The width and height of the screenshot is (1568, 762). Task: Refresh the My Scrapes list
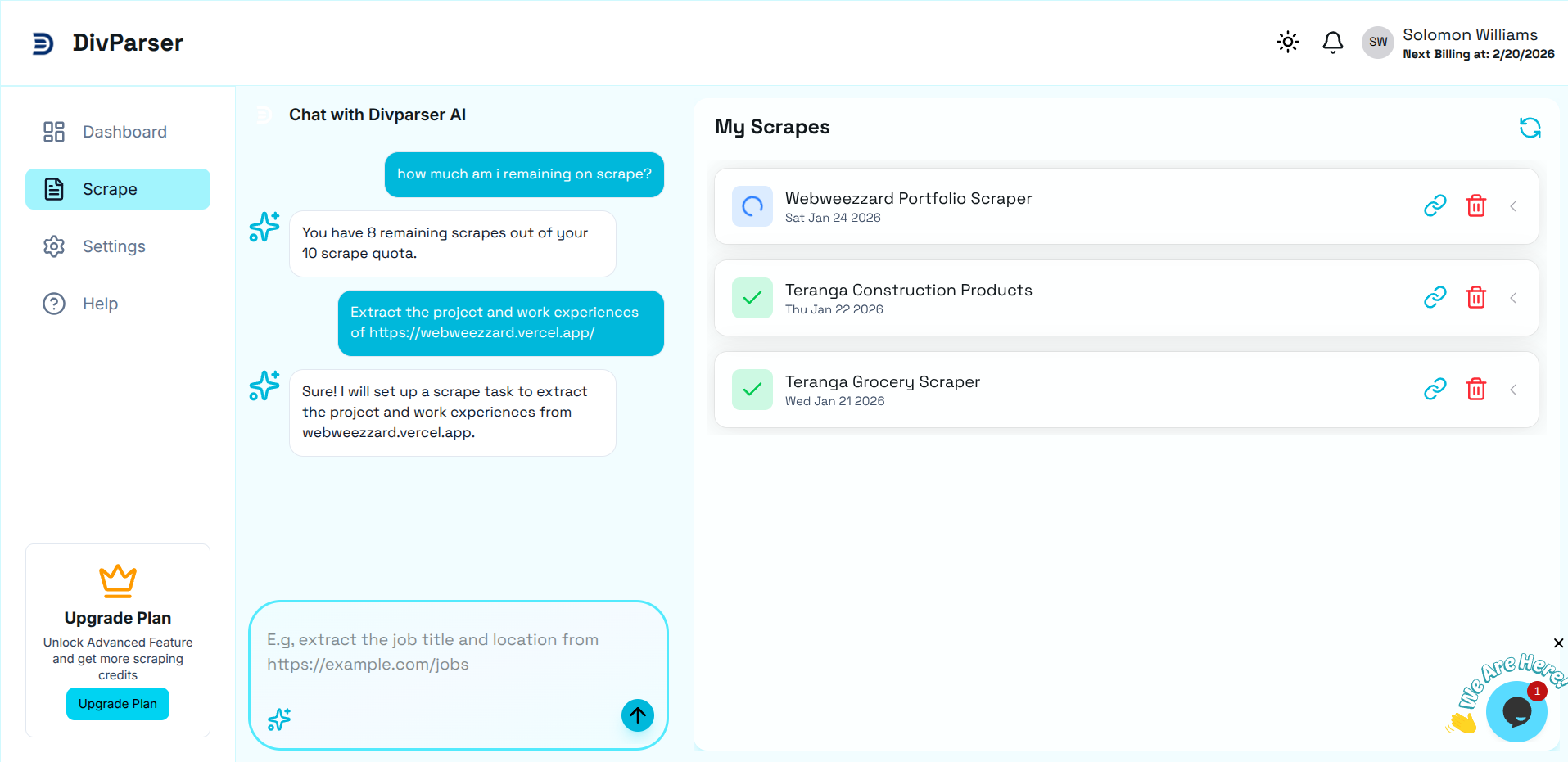click(x=1530, y=128)
